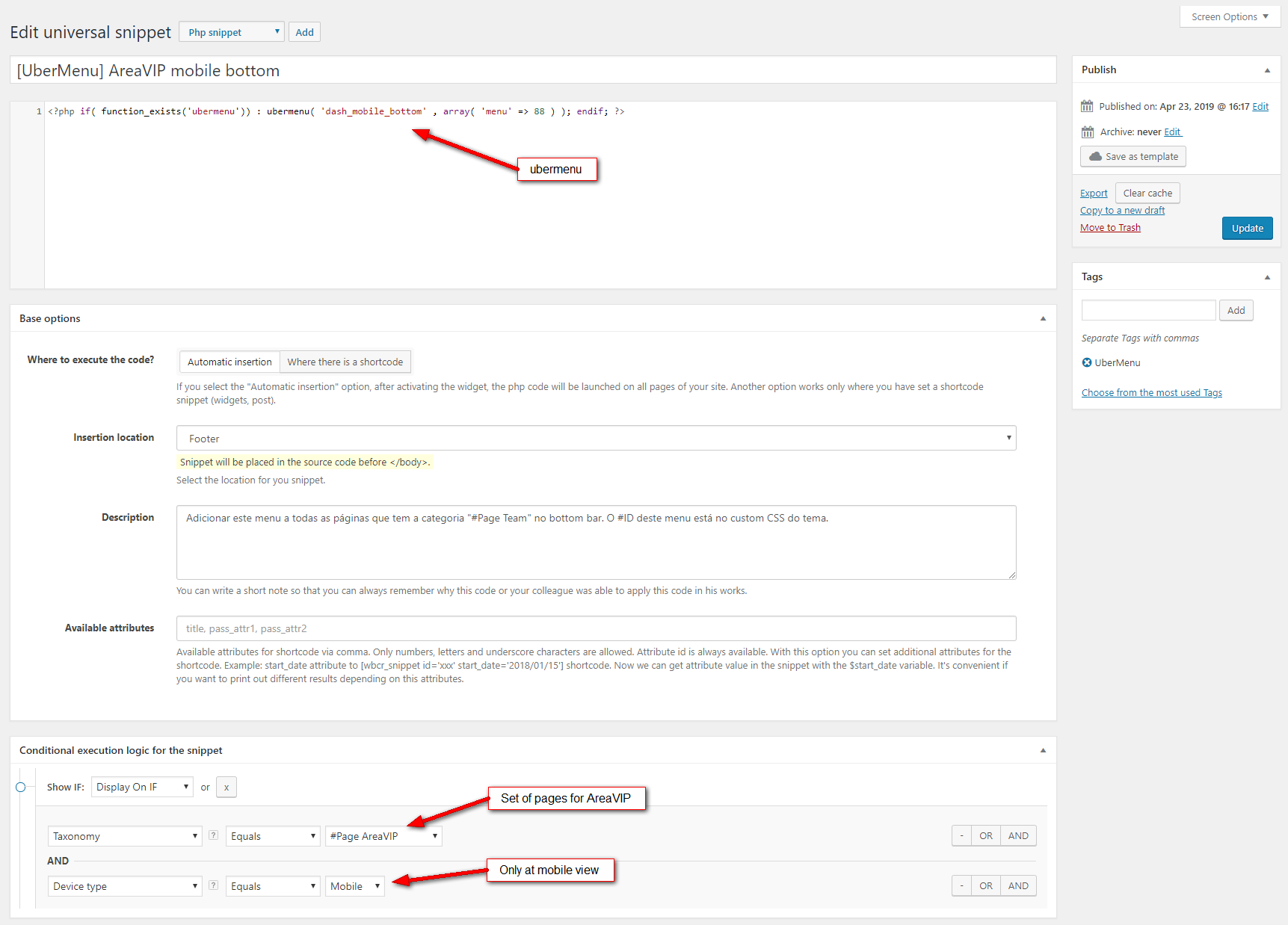Remove Taxonomy condition with minus button

pos(961,835)
